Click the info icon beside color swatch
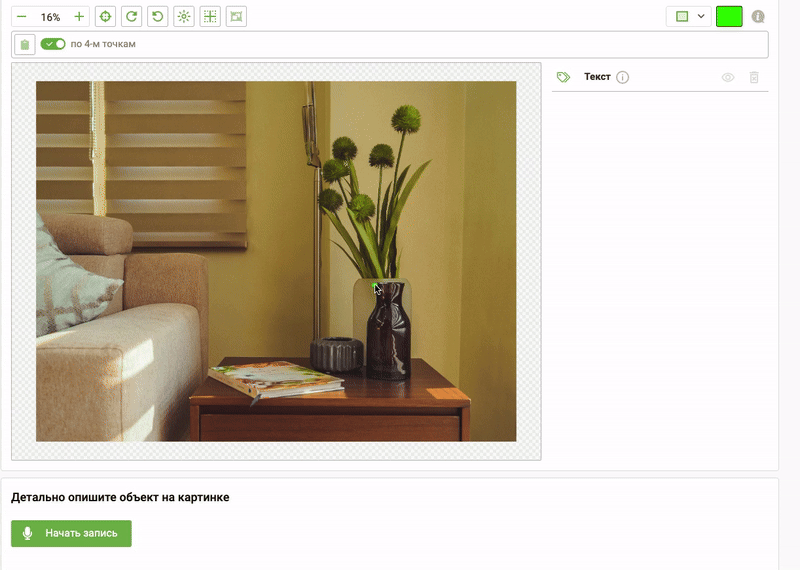800x570 pixels. 758,16
